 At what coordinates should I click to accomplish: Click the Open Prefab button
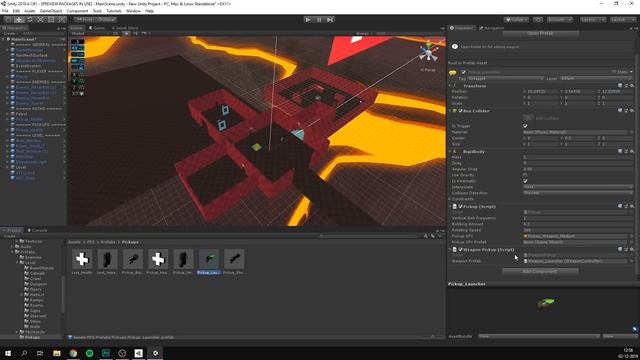click(x=540, y=33)
